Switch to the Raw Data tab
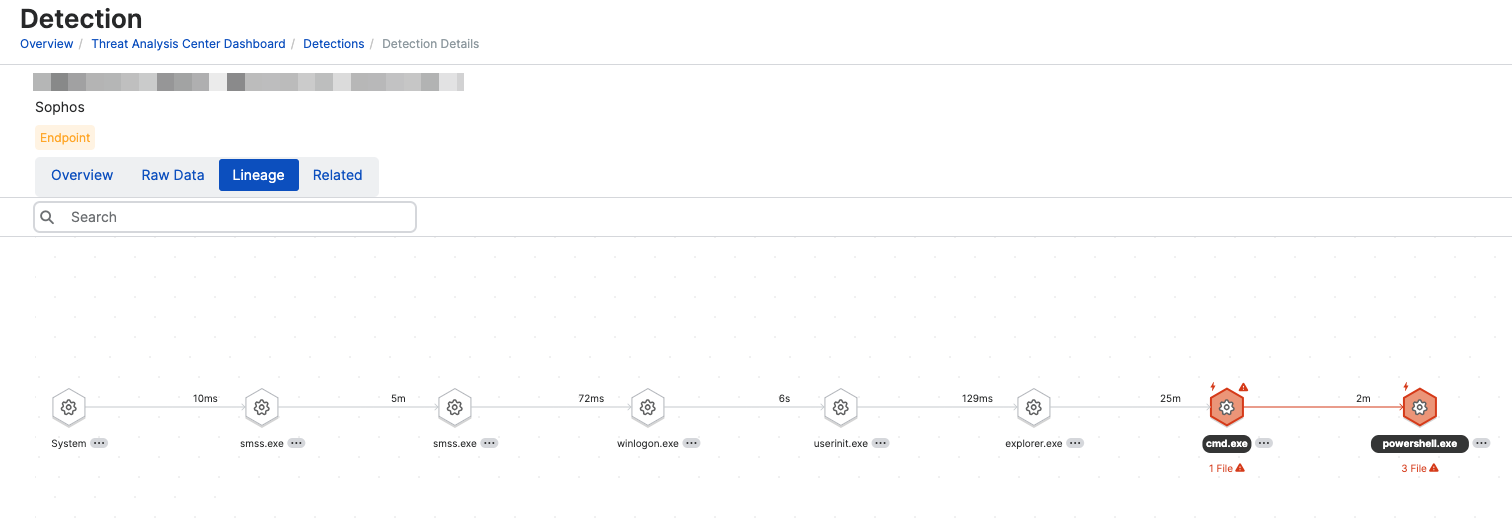The image size is (1512, 528). [173, 175]
